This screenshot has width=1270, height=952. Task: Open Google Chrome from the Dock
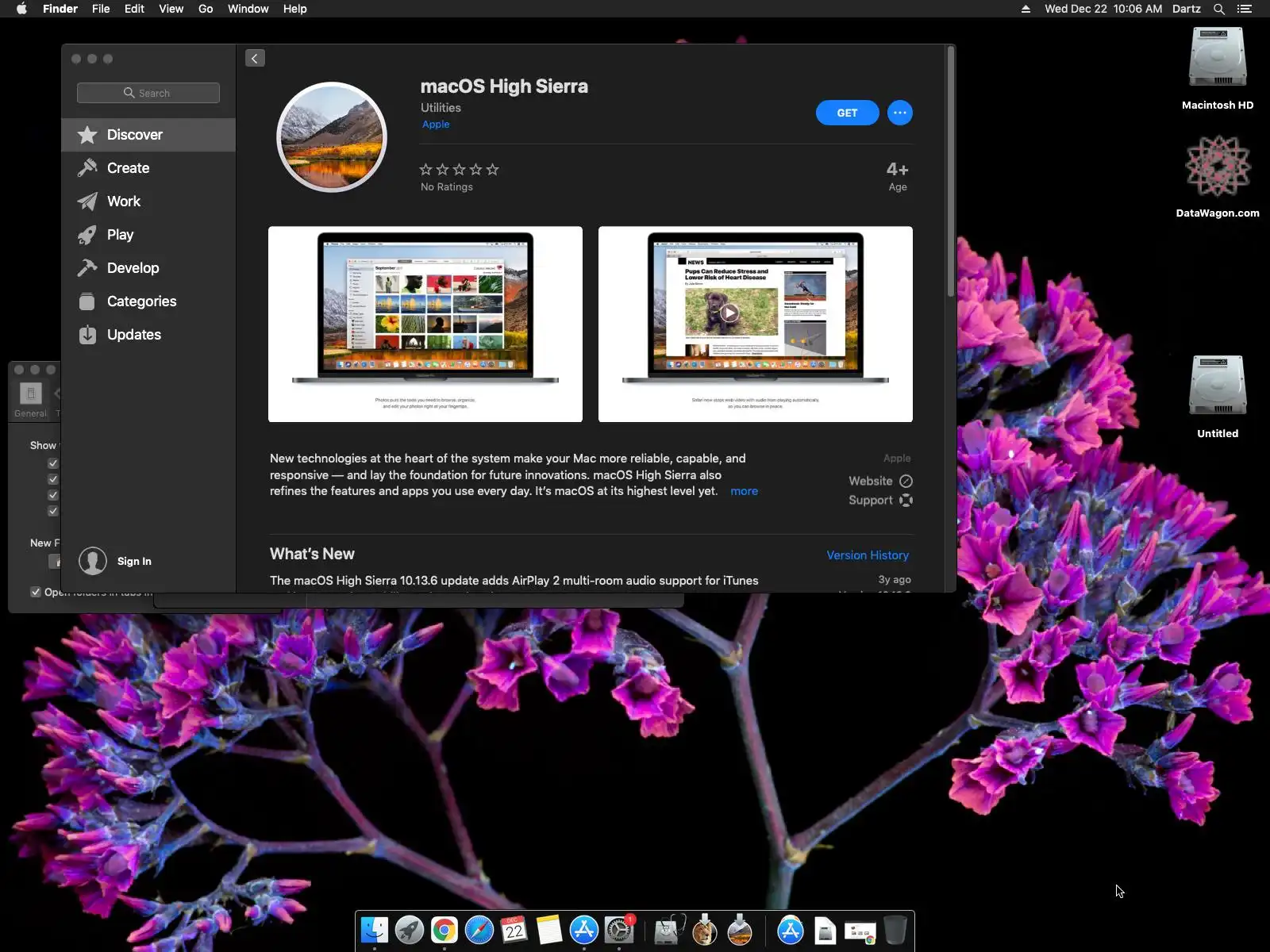(x=444, y=930)
